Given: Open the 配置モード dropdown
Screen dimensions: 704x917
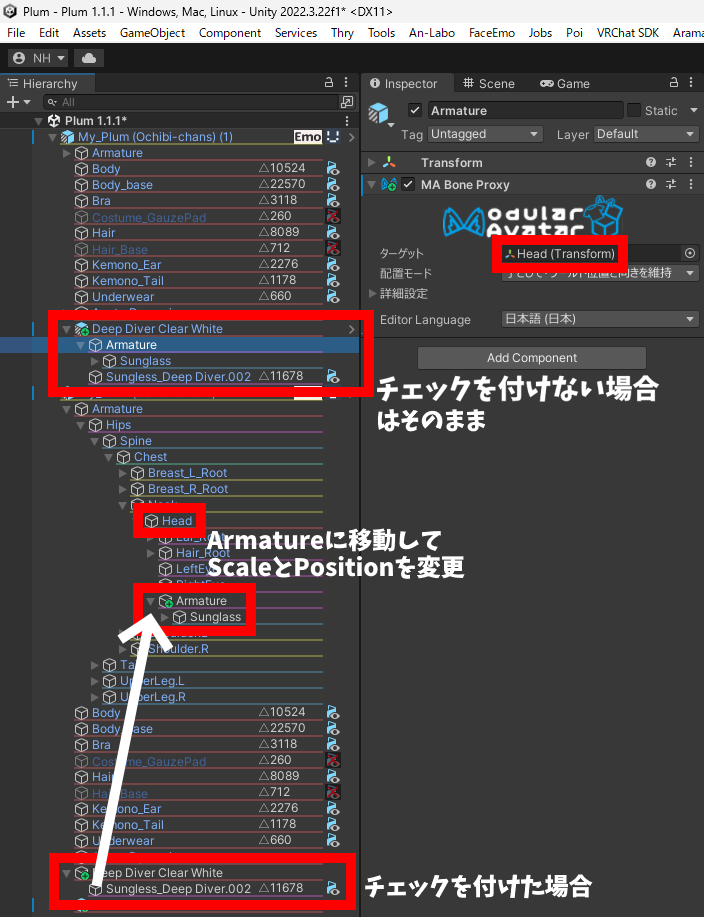Looking at the screenshot, I should click(600, 273).
